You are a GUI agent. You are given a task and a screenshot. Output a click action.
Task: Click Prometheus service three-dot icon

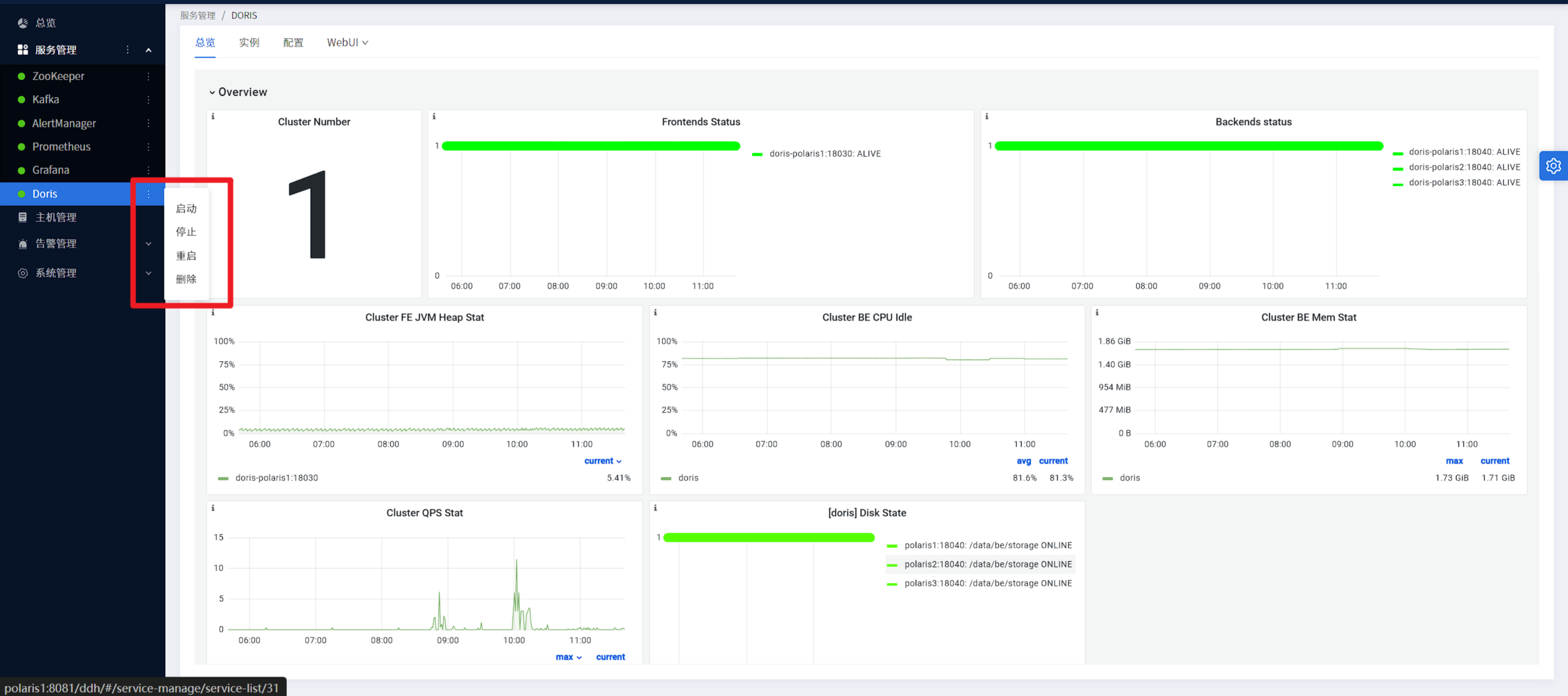(148, 146)
